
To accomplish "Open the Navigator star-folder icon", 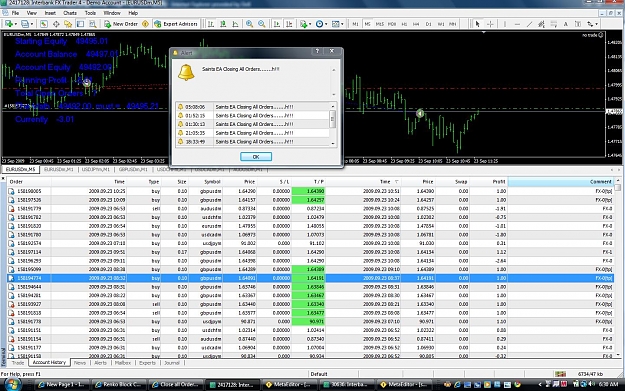I will [x=68, y=24].
